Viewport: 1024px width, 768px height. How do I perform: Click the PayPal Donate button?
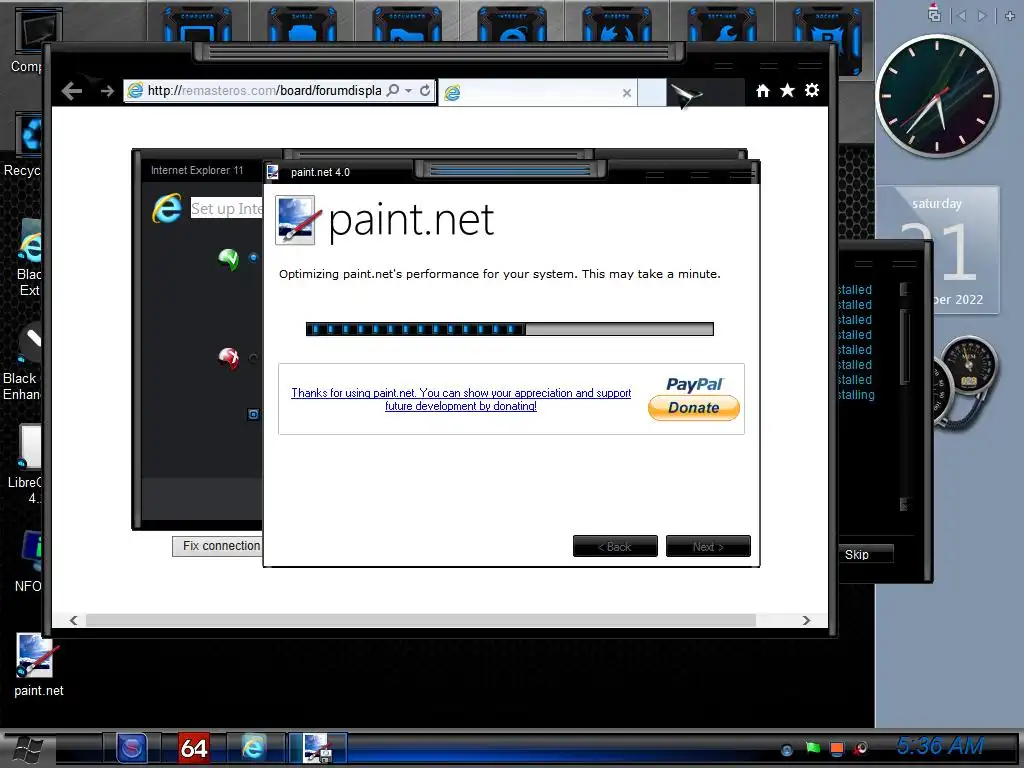coord(694,408)
